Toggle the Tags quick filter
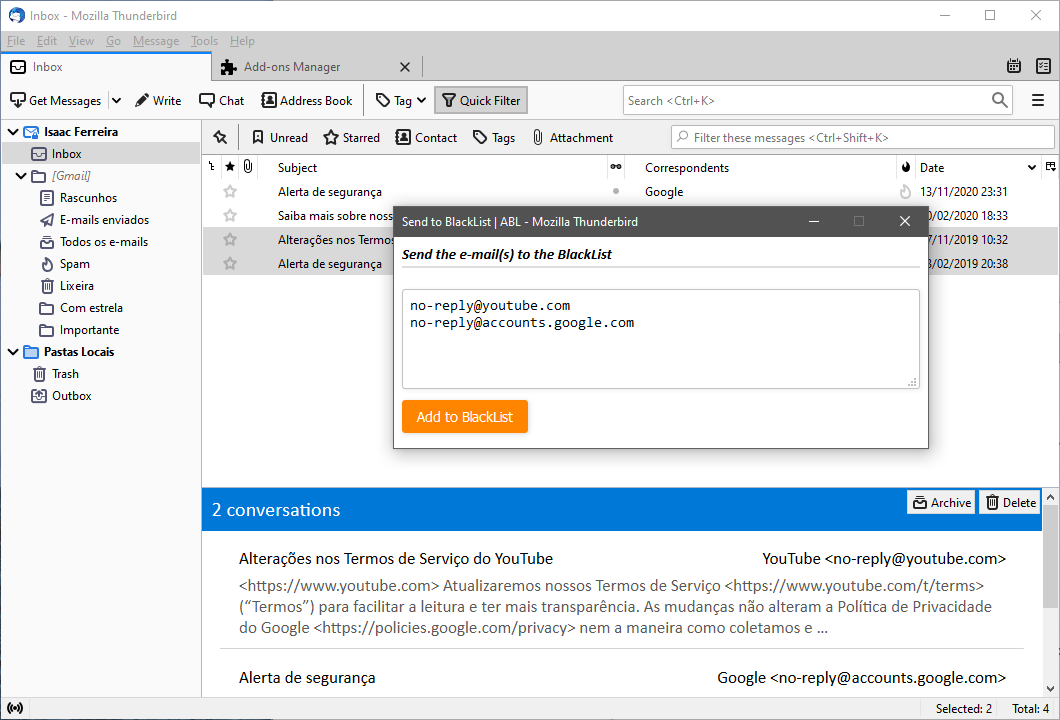This screenshot has height=720, width=1060. click(494, 138)
